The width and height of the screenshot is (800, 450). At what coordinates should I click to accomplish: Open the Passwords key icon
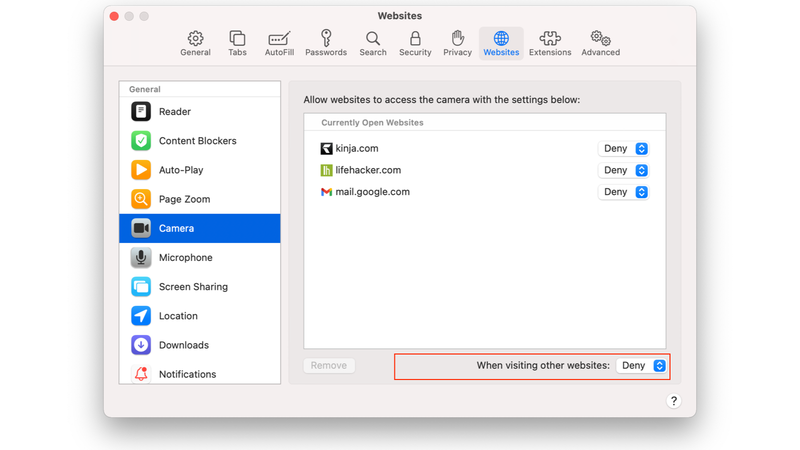(x=326, y=38)
